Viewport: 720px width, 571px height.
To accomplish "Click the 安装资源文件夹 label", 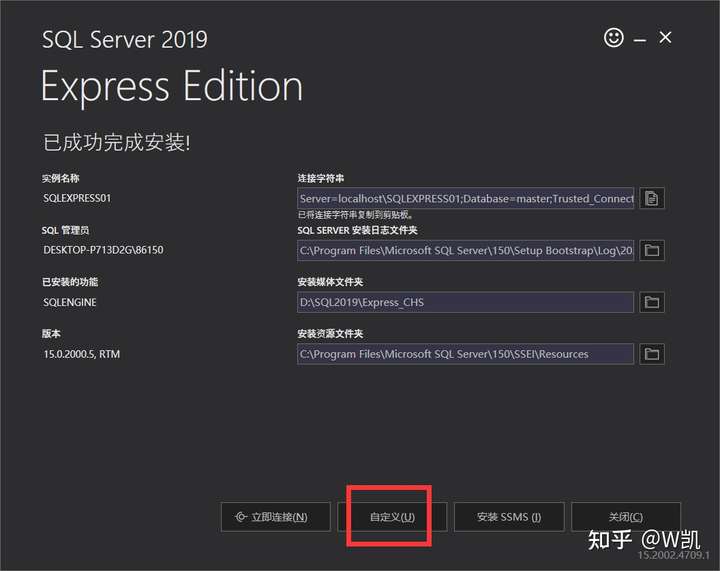I will point(330,334).
